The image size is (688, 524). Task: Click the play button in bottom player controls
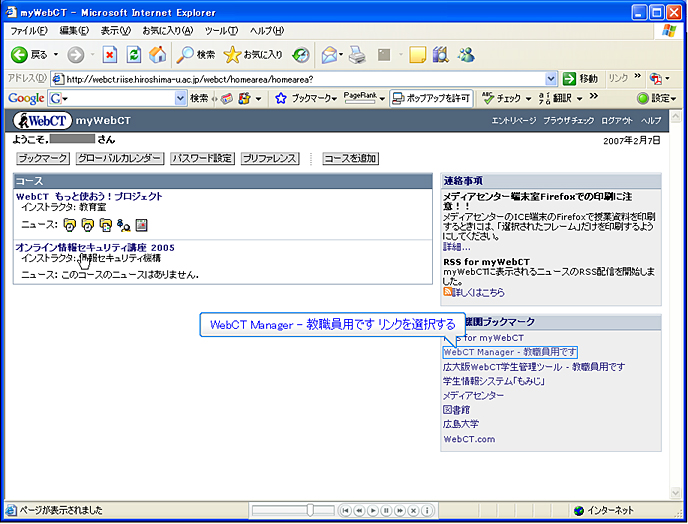(373, 510)
